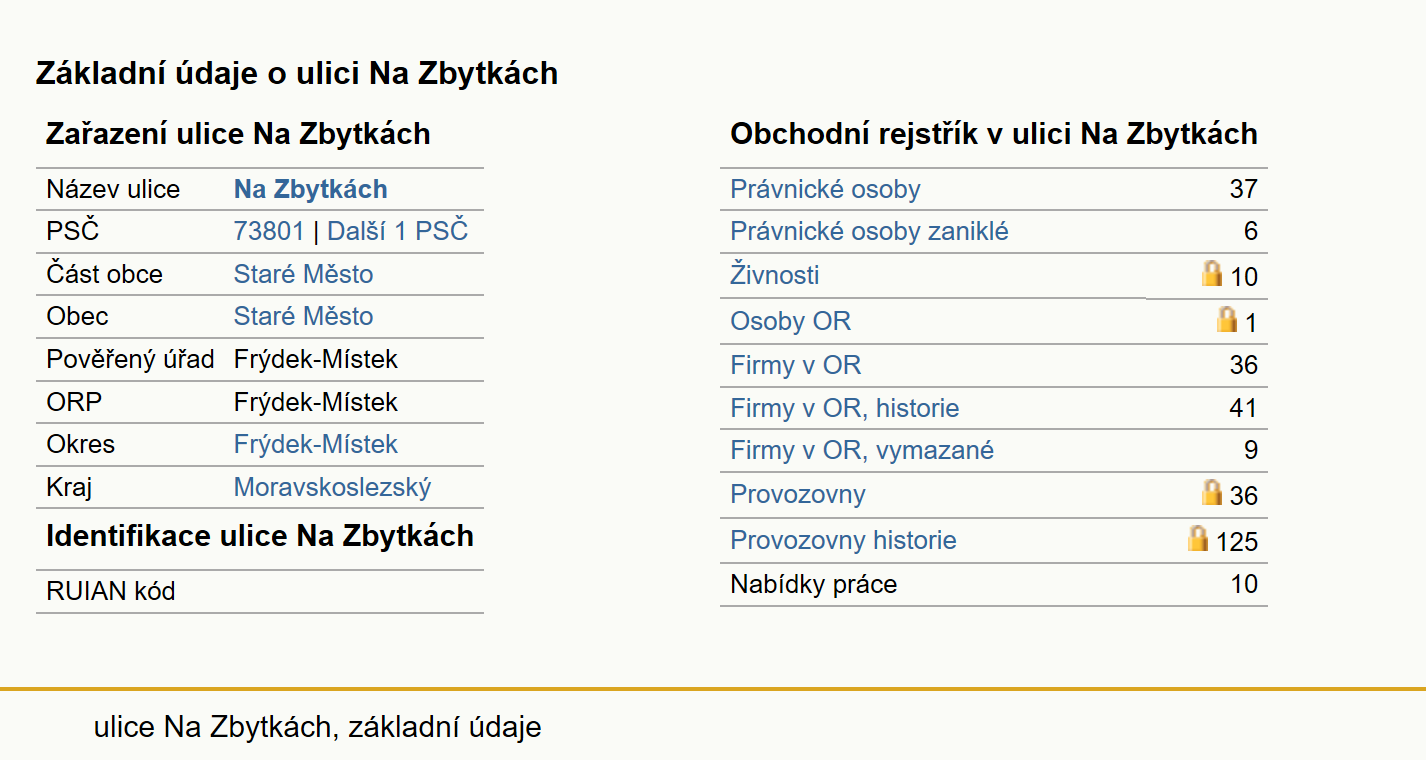
Task: Open the Firmy v OR, vymazané link
Action: [x=862, y=450]
